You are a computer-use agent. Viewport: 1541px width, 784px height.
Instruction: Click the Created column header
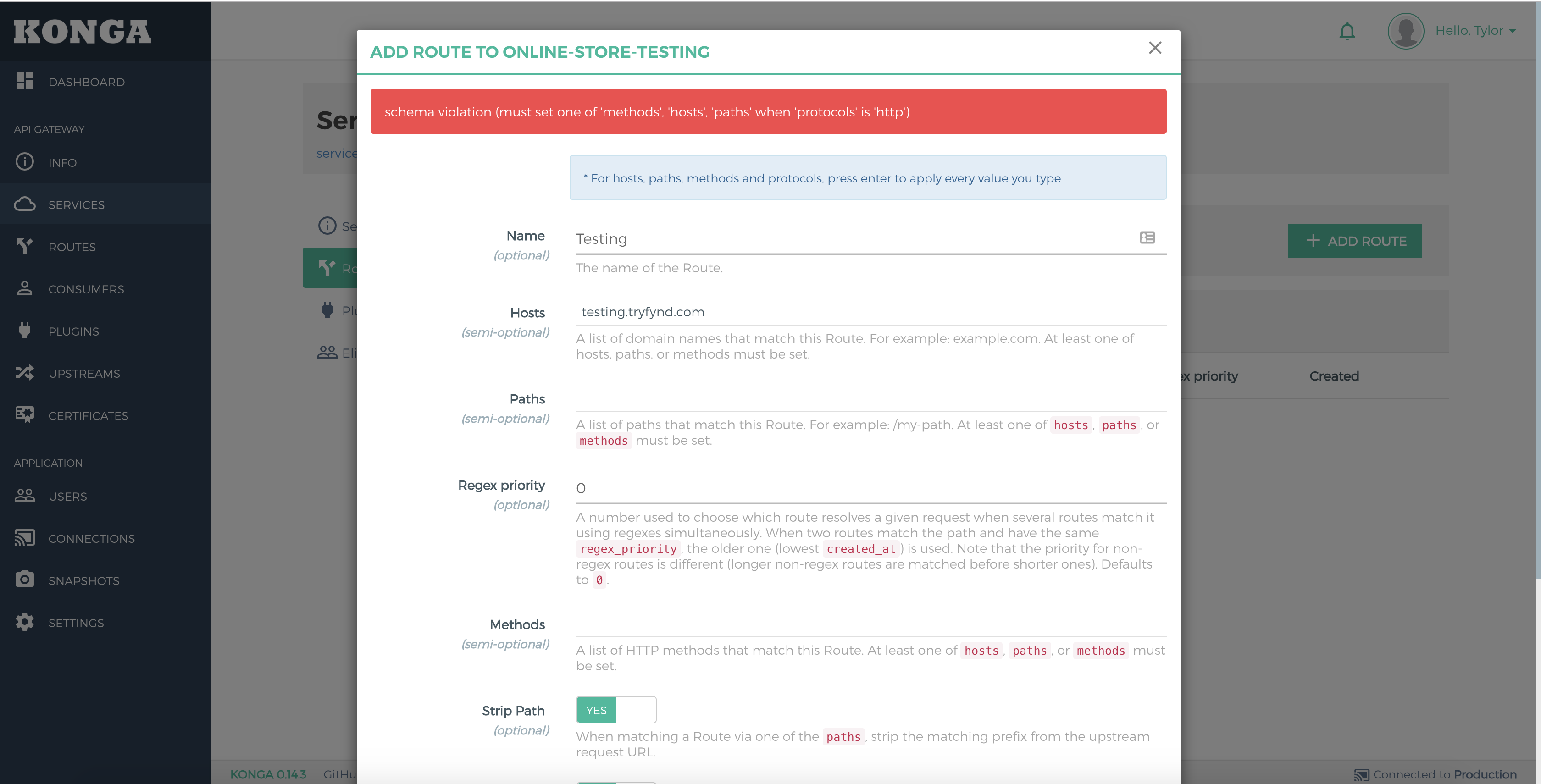(x=1334, y=375)
